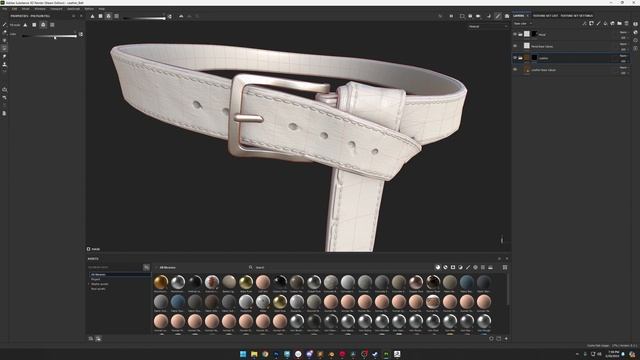Open File Explorer from the taskbar
The image size is (640, 360).
coord(254,354)
